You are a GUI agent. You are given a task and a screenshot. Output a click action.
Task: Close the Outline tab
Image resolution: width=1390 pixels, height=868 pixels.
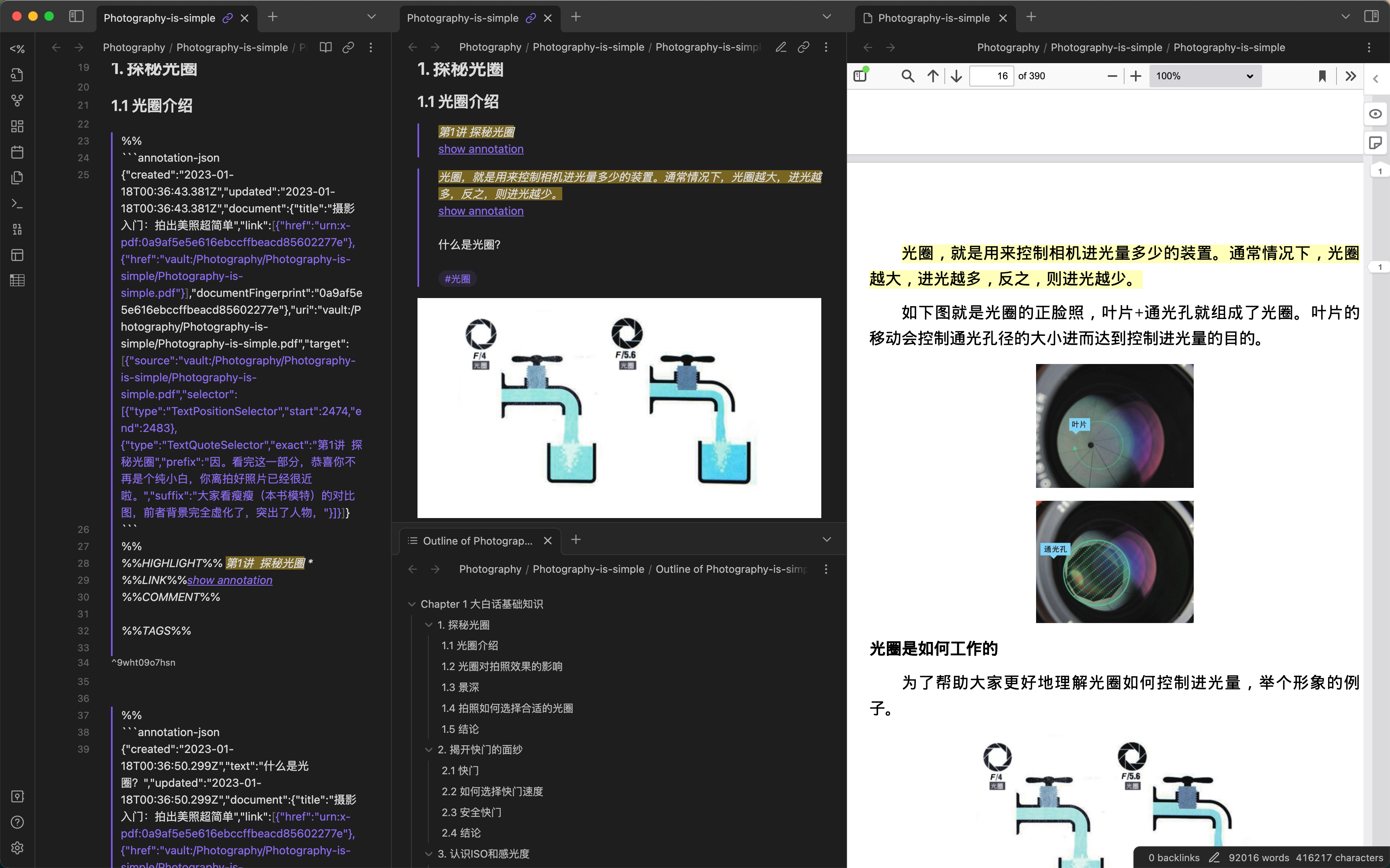coord(547,541)
